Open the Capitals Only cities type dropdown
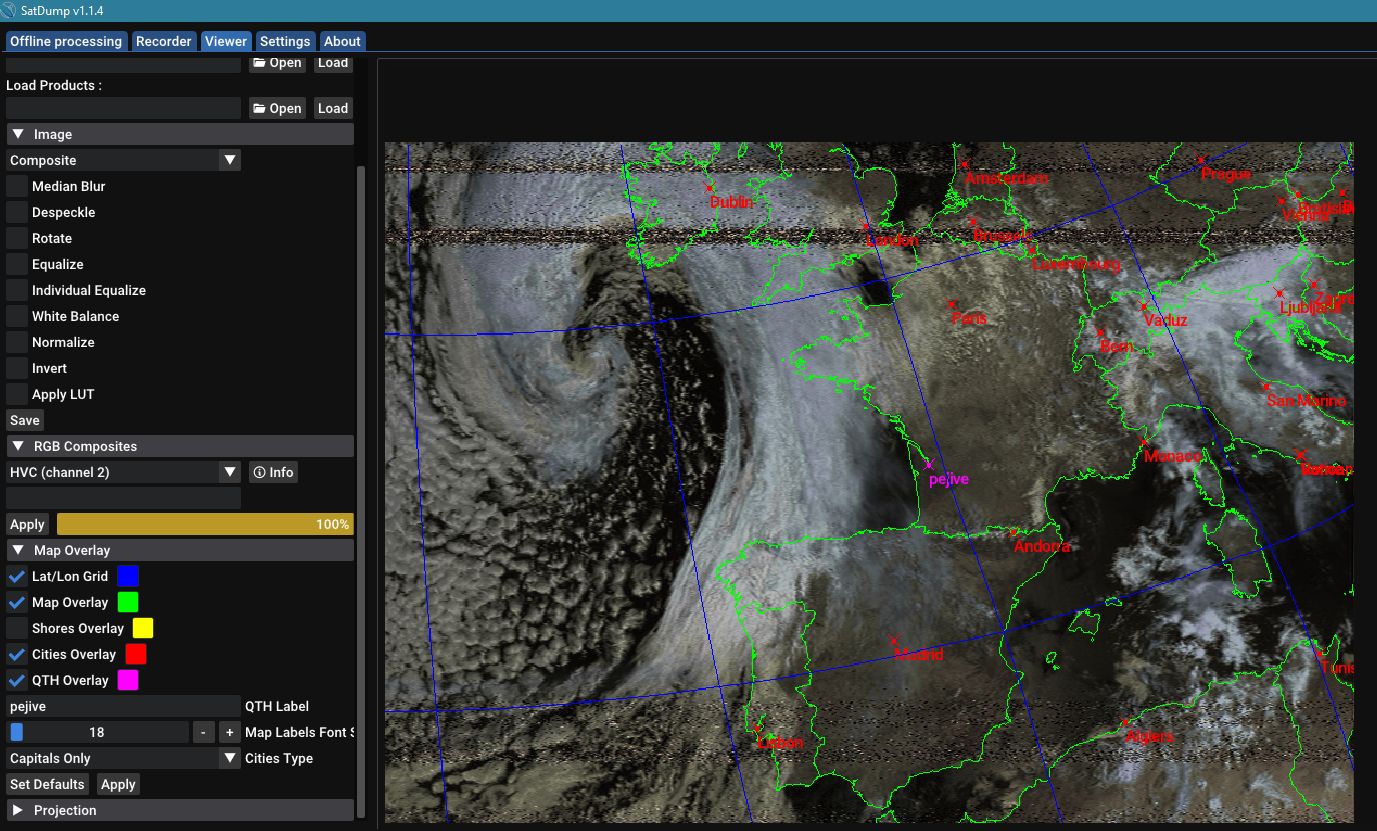 tap(124, 758)
